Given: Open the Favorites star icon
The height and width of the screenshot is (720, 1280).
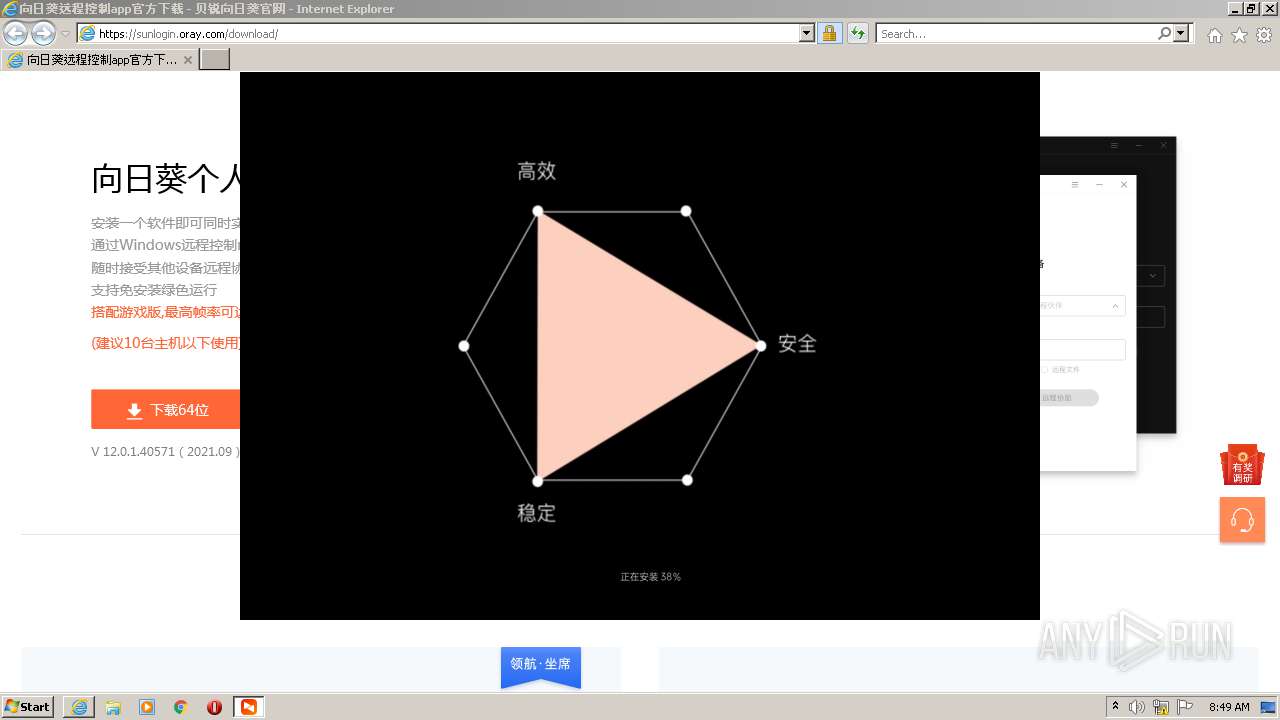Looking at the screenshot, I should (1239, 35).
